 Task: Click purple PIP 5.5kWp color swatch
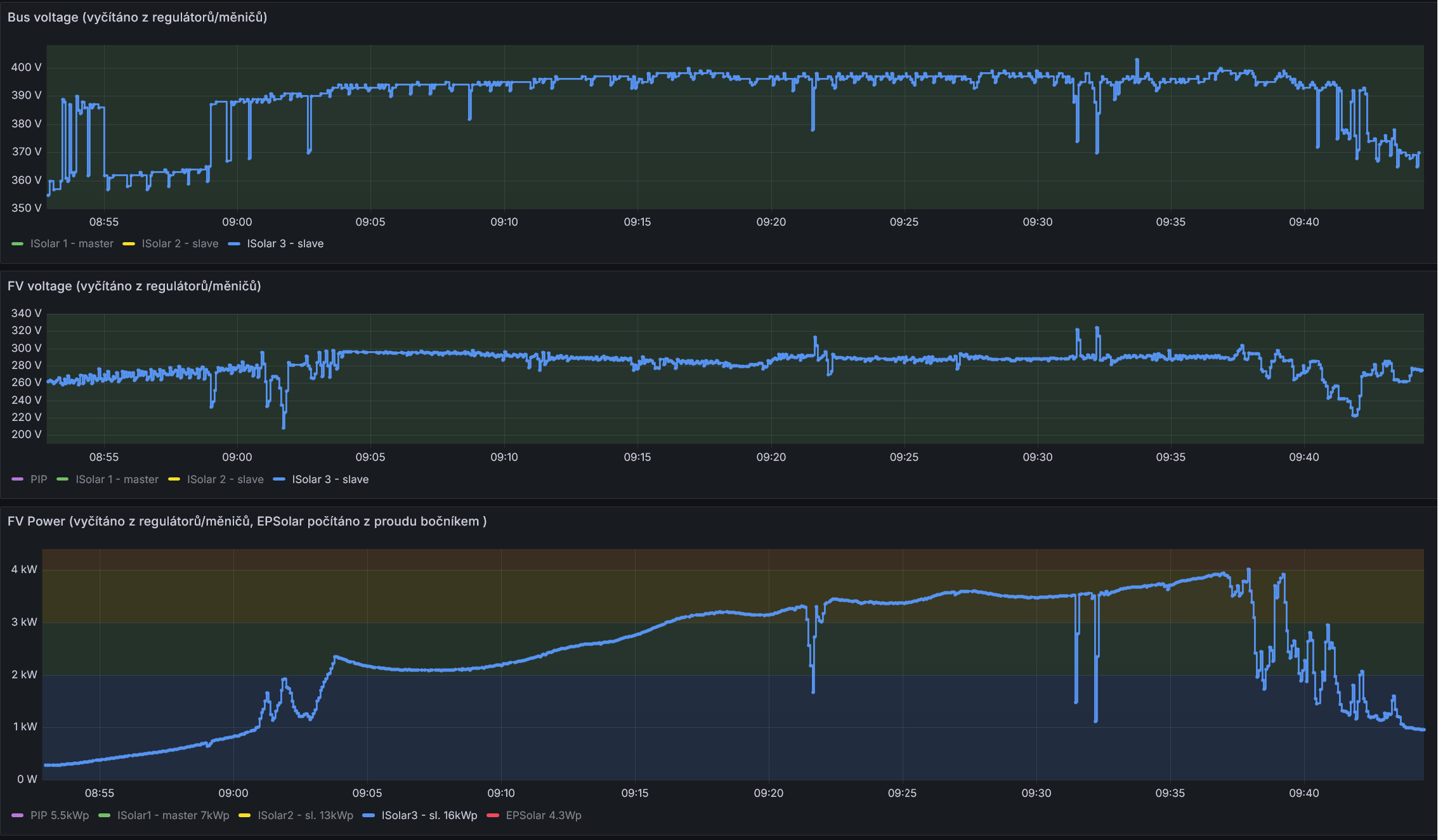pos(17,815)
